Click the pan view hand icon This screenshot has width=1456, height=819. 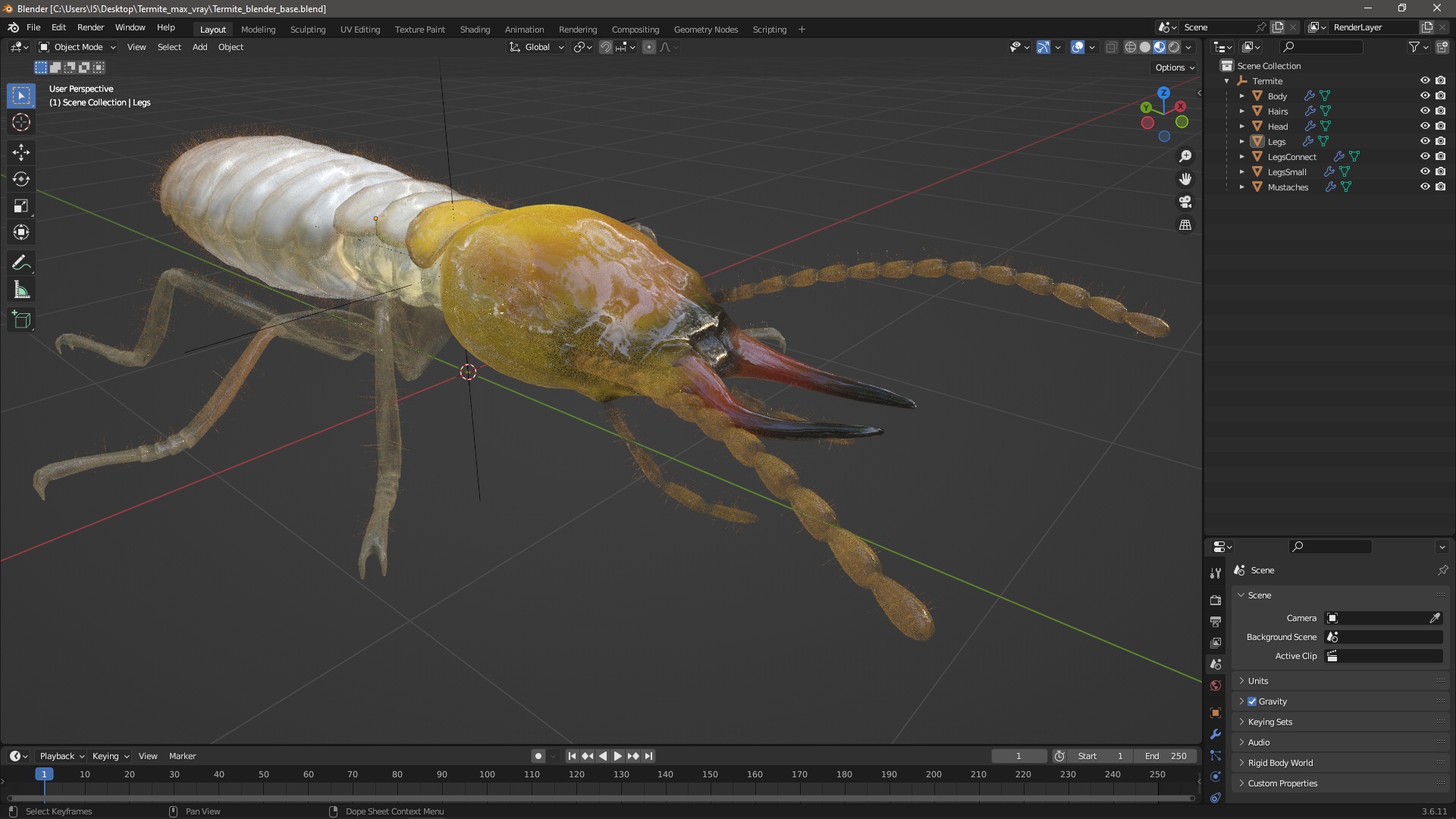tap(1185, 179)
